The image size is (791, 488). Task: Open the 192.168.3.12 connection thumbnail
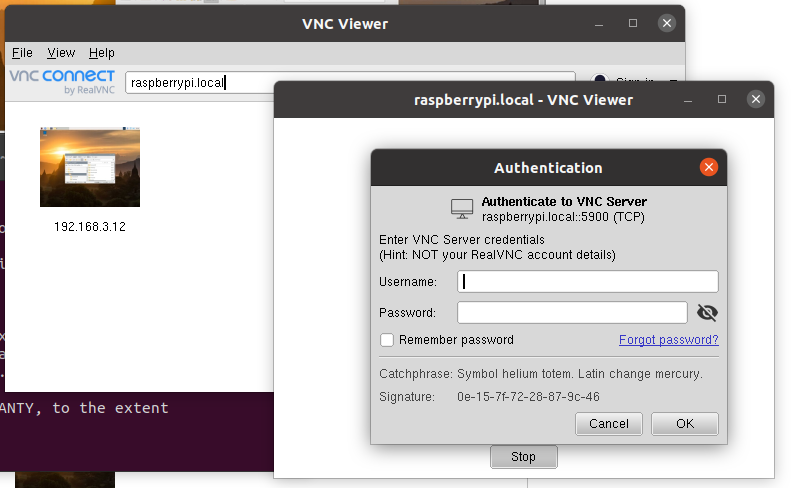point(90,167)
